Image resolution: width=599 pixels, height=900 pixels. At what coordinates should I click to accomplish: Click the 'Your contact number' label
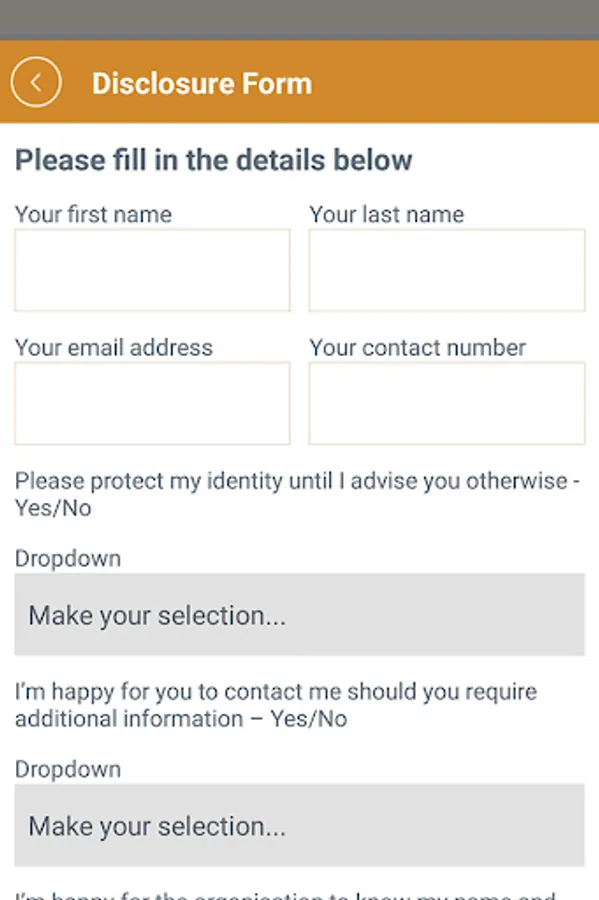[x=416, y=347]
